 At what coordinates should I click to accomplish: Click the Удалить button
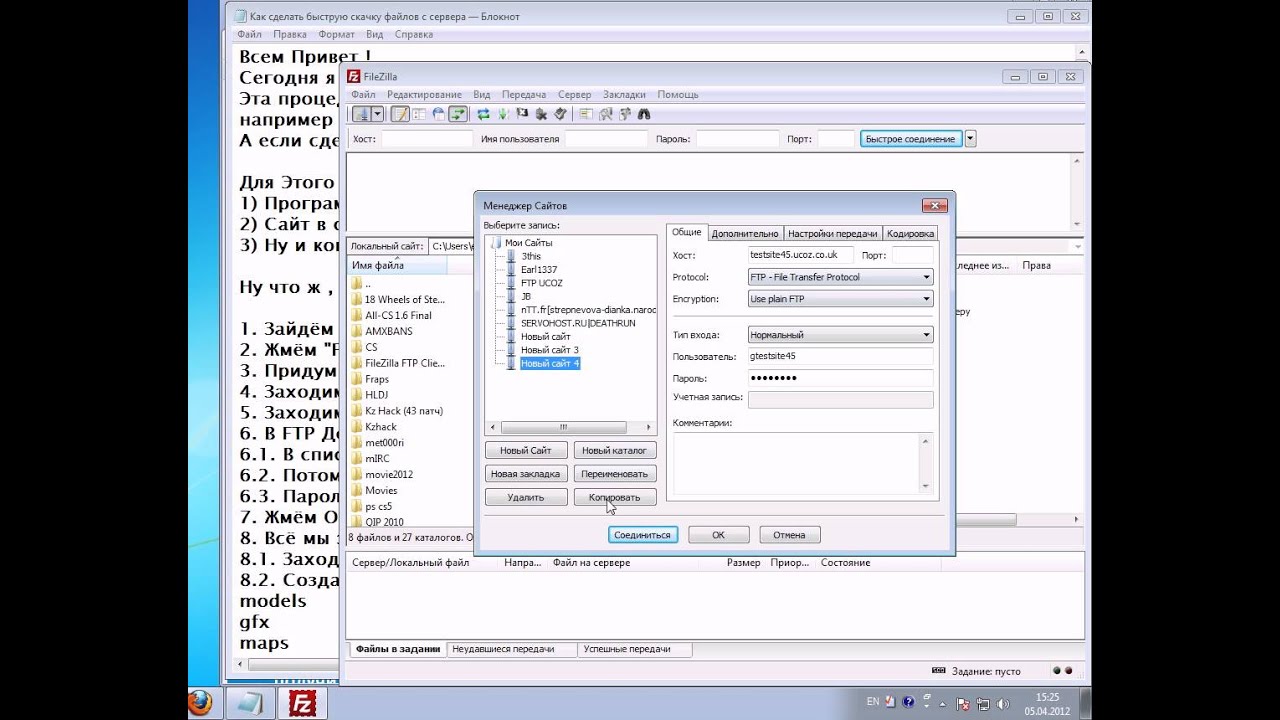[526, 497]
